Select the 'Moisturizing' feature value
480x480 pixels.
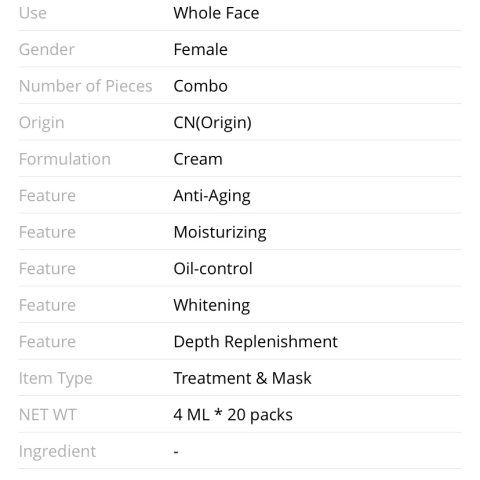(220, 232)
